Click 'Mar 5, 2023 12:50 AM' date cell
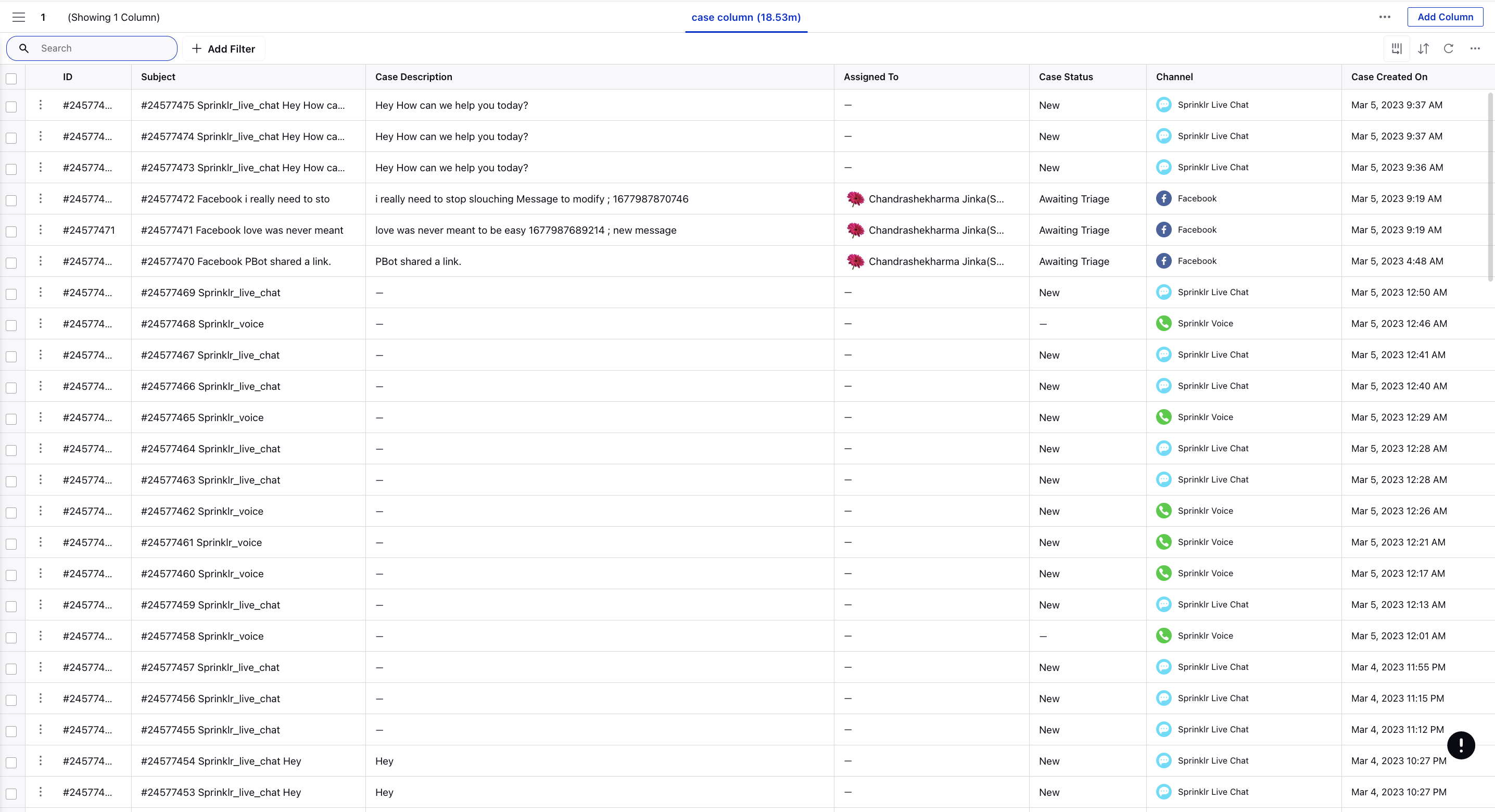This screenshot has height=812, width=1495. click(x=1399, y=292)
